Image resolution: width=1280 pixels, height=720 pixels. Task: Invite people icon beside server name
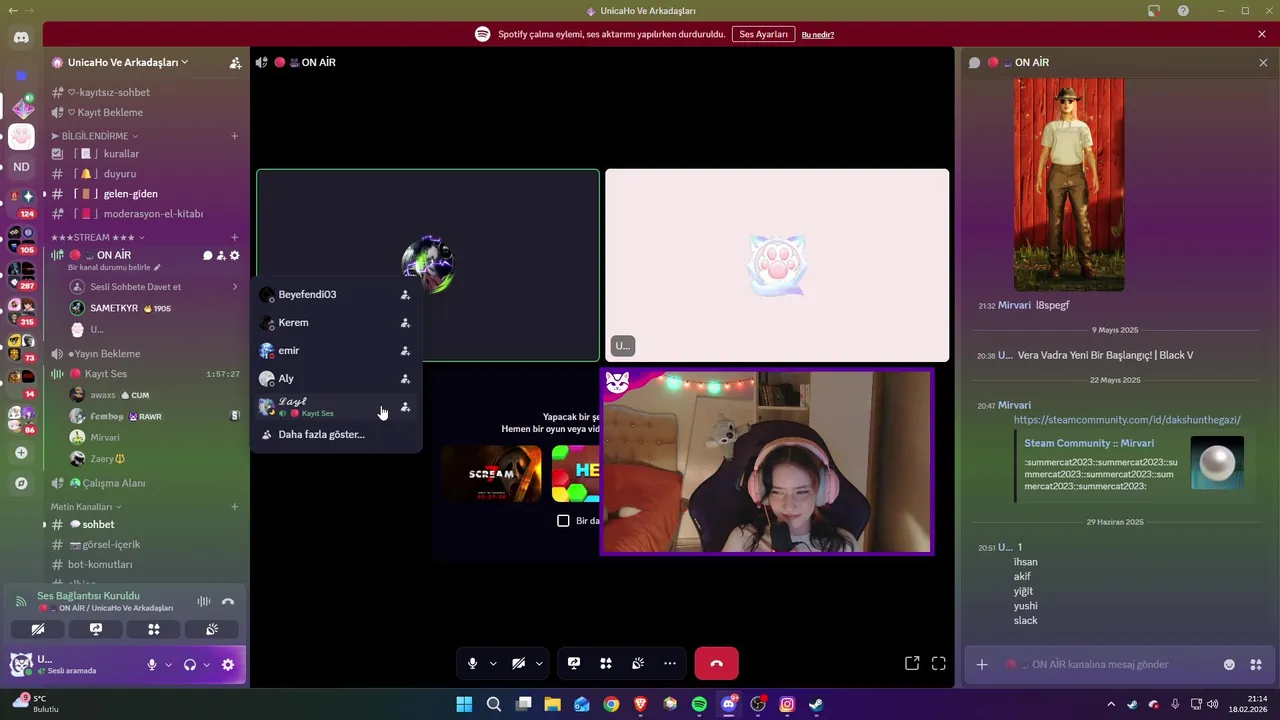pyautogui.click(x=235, y=62)
